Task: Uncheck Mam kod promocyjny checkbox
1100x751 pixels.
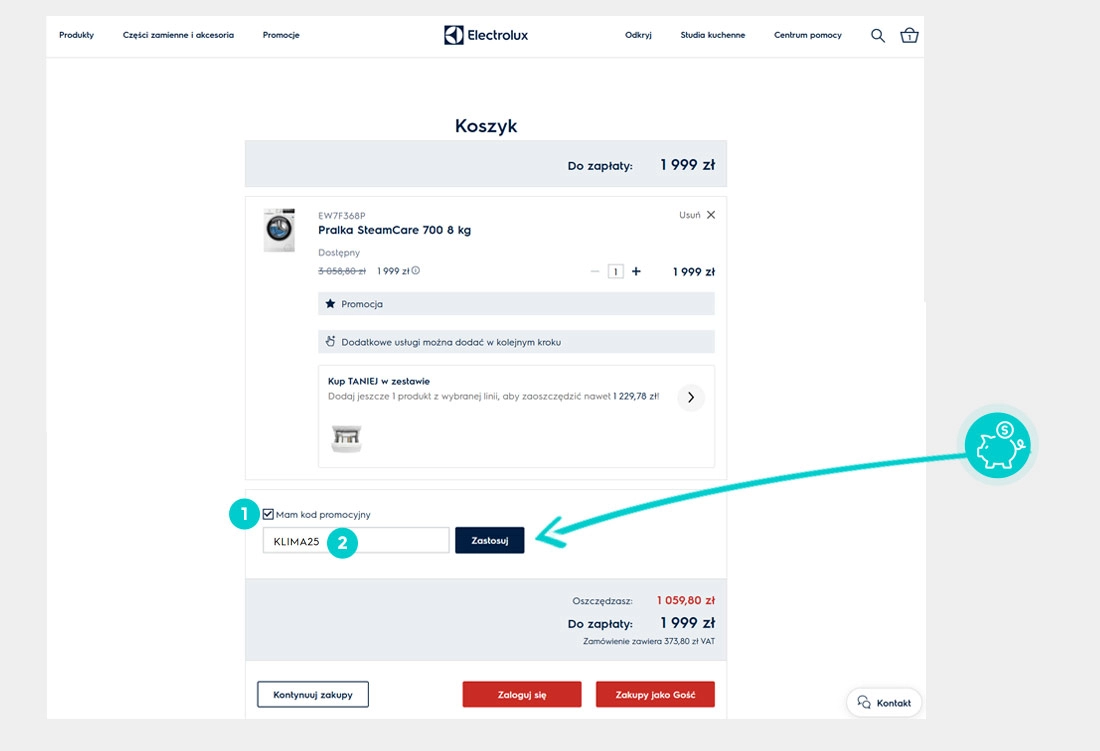Action: coord(268,514)
